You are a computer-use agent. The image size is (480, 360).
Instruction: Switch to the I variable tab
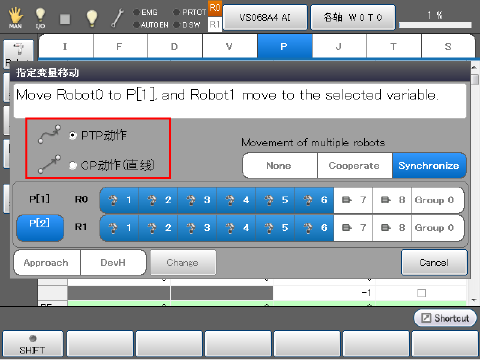66,46
